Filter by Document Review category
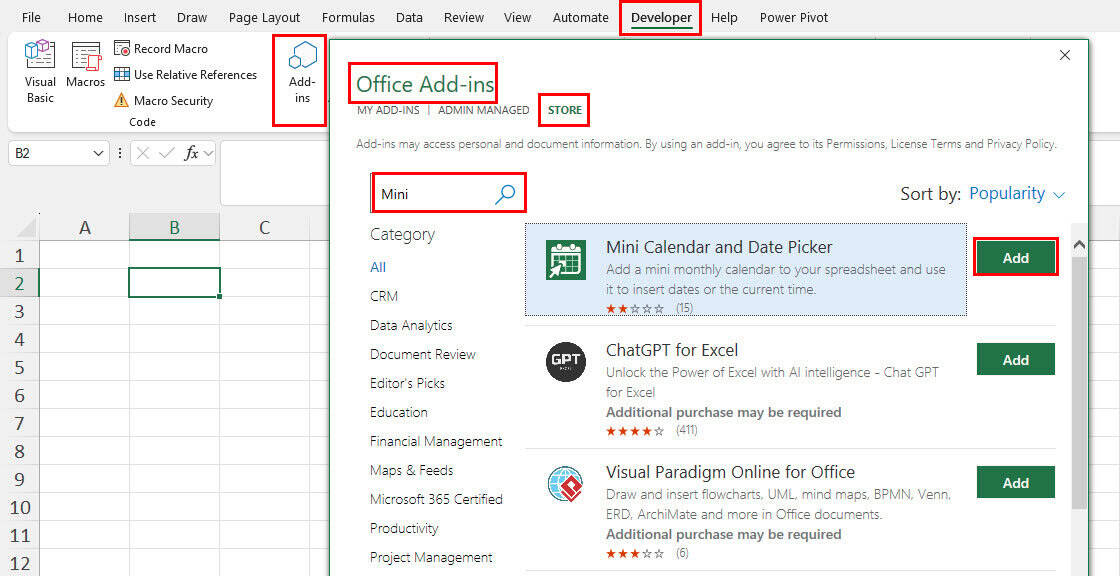 coord(422,354)
